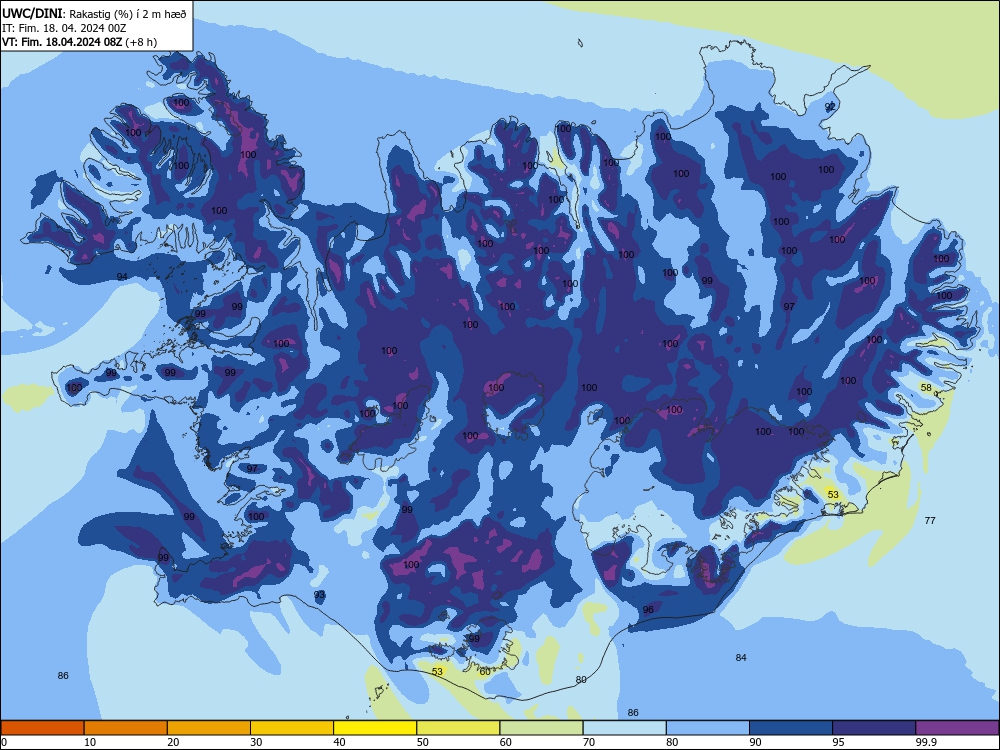Click the 95 legend tick label
The image size is (1000, 750).
pyautogui.click(x=838, y=742)
